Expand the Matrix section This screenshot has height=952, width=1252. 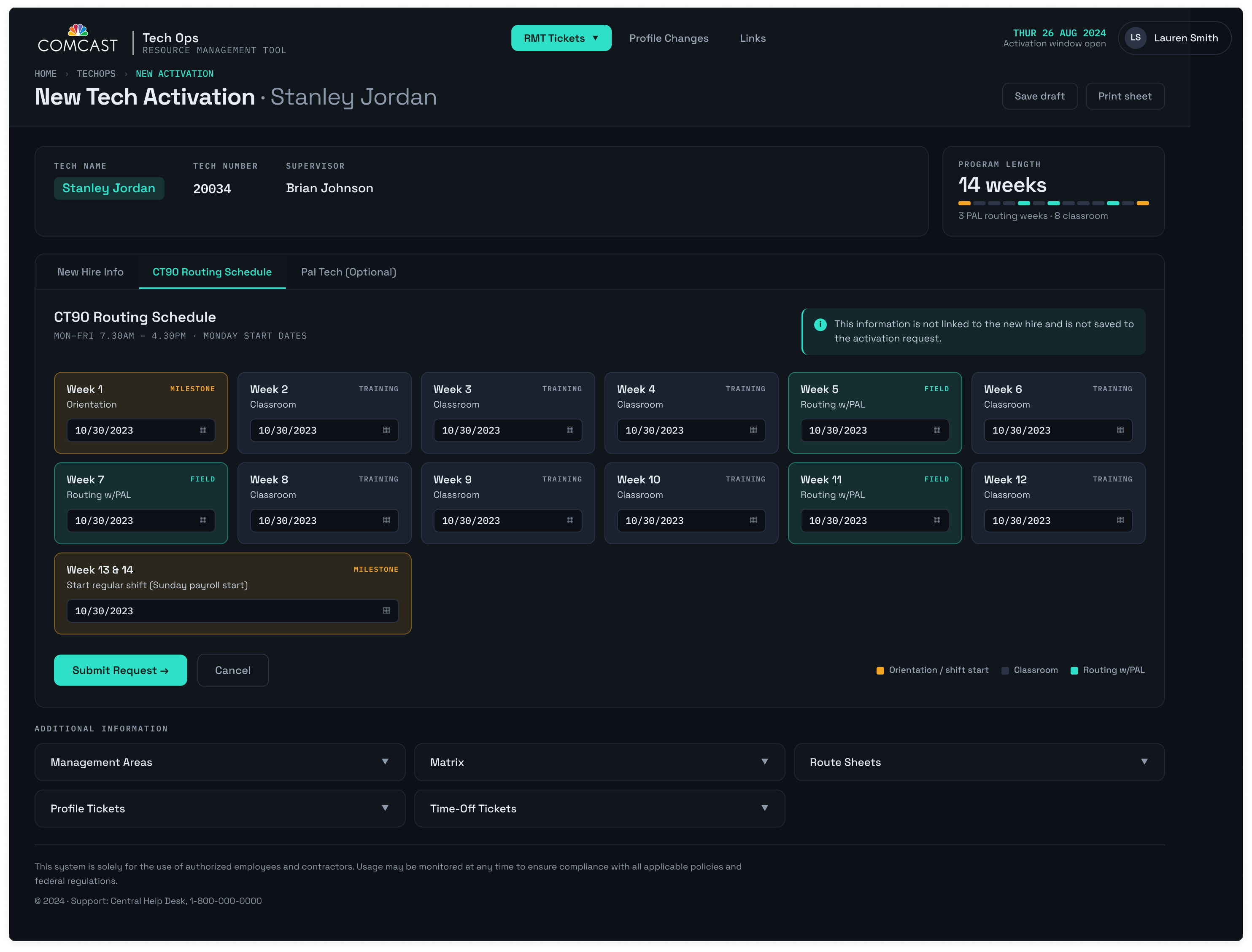599,762
